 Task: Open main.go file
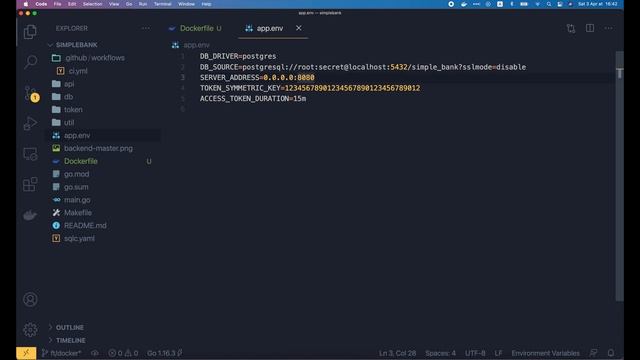[77, 200]
